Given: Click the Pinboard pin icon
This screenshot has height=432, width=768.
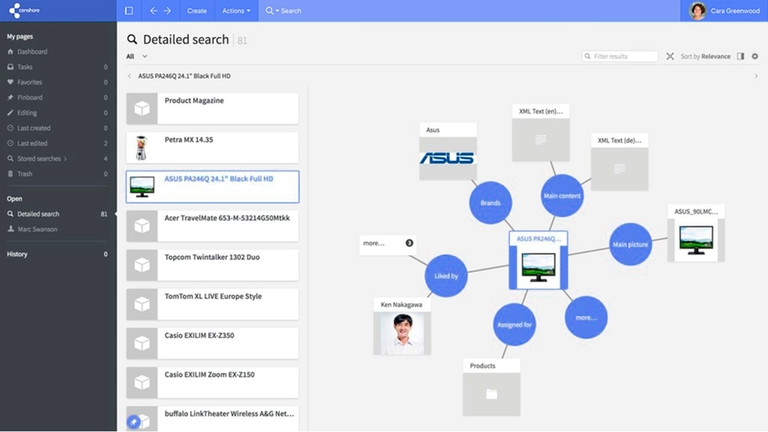Looking at the screenshot, I should click(10, 97).
